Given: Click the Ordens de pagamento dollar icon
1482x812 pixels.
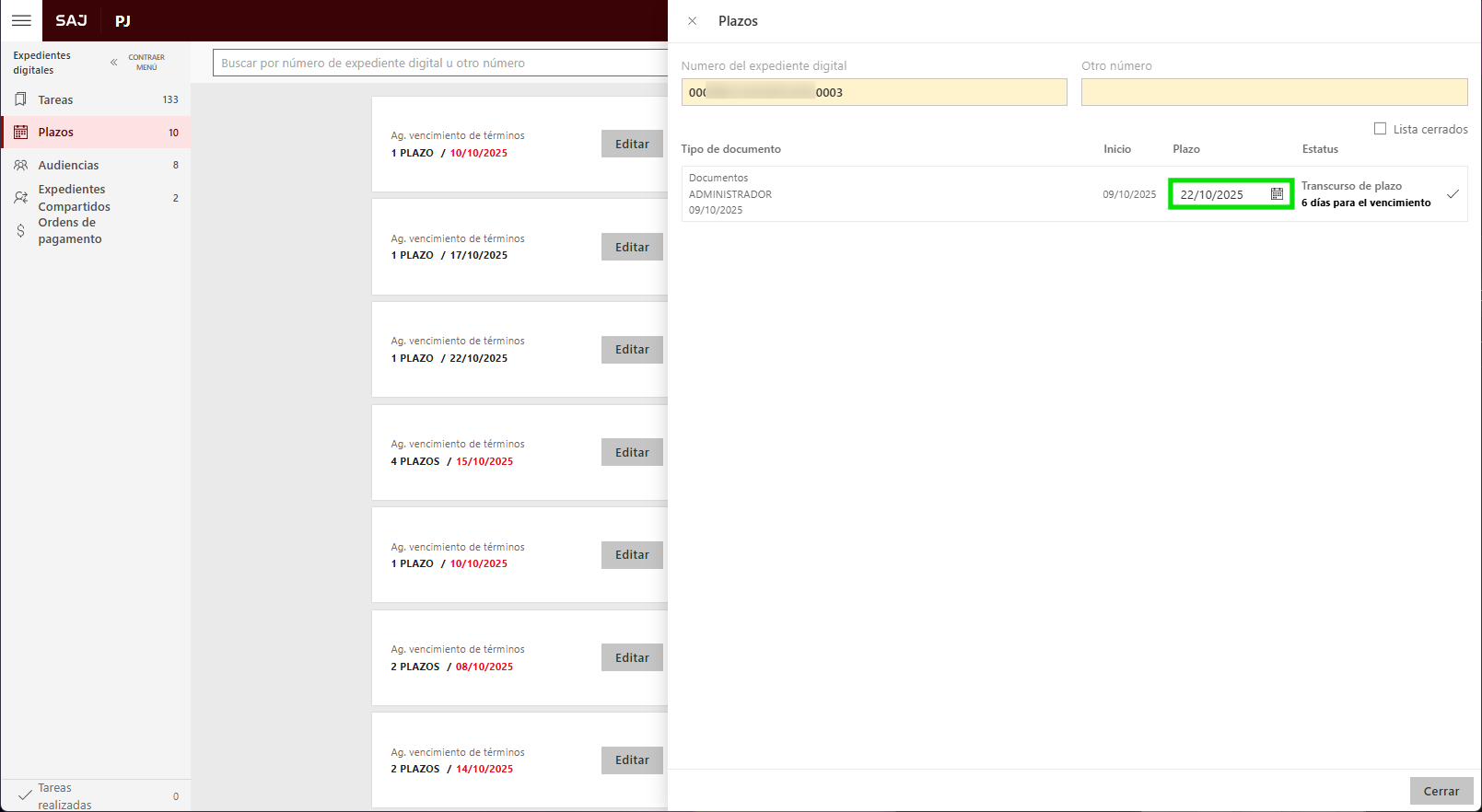Looking at the screenshot, I should (x=20, y=231).
